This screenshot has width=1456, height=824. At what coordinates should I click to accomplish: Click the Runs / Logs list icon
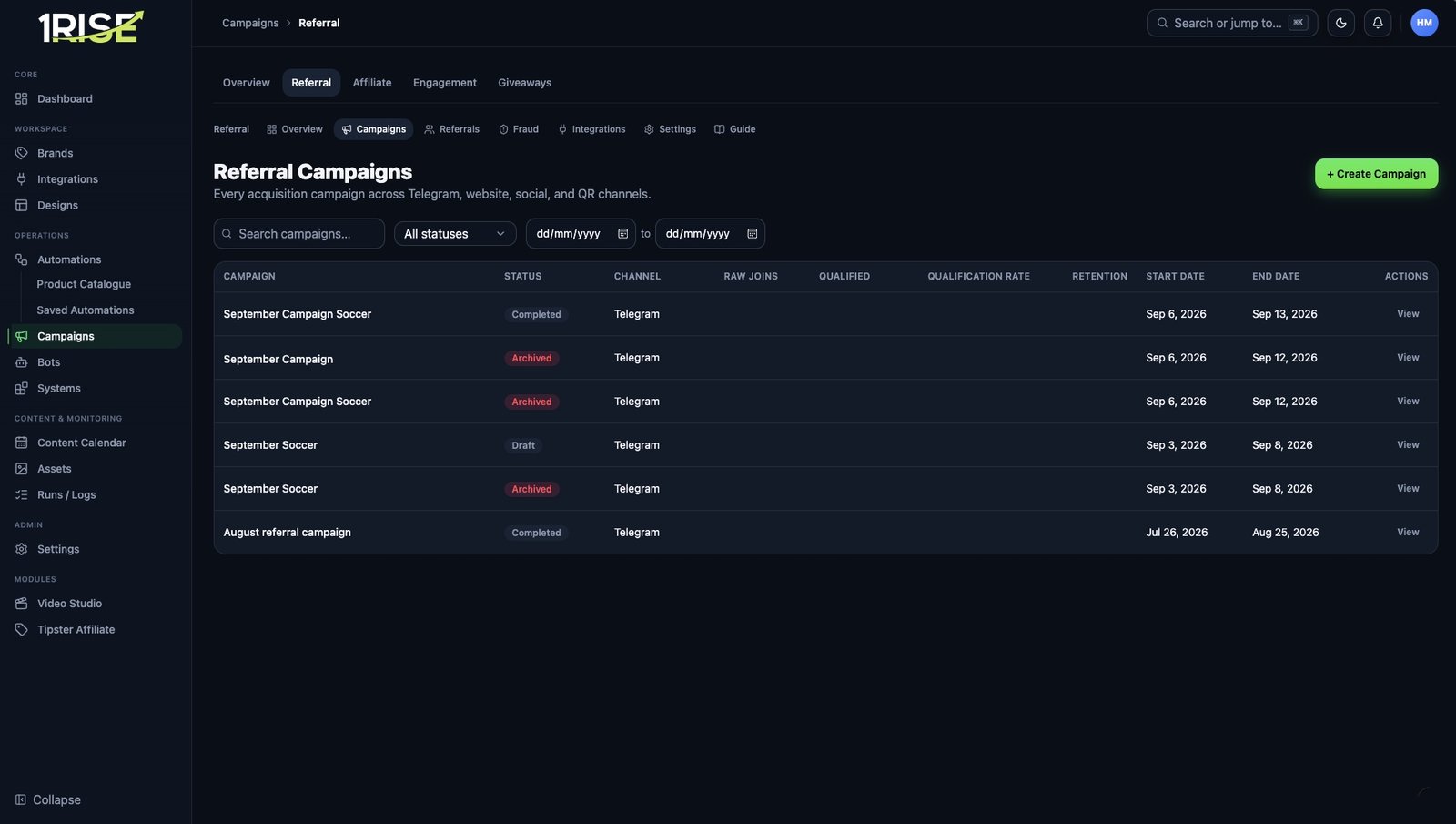[x=22, y=495]
